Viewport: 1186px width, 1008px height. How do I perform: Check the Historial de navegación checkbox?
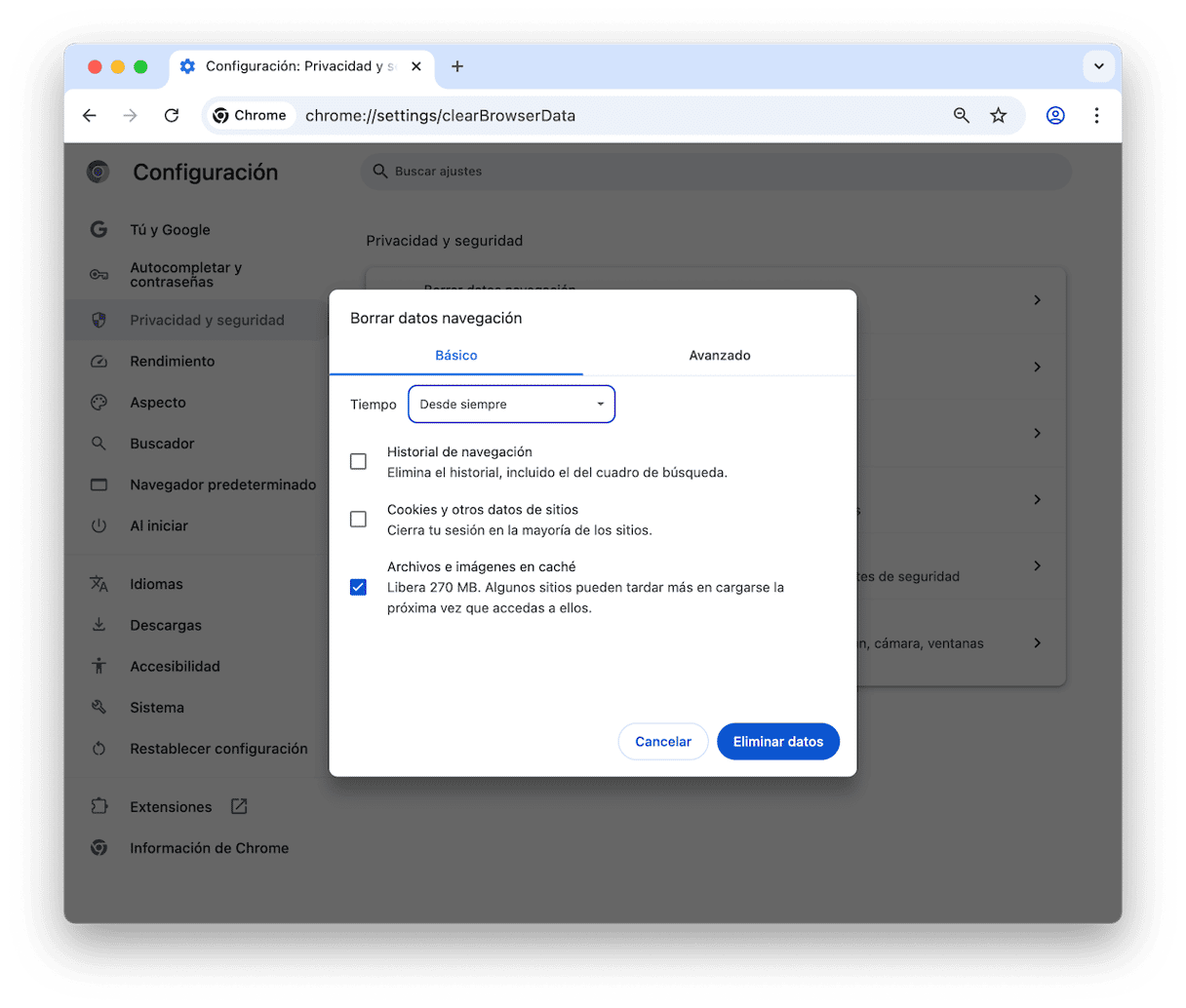(358, 461)
